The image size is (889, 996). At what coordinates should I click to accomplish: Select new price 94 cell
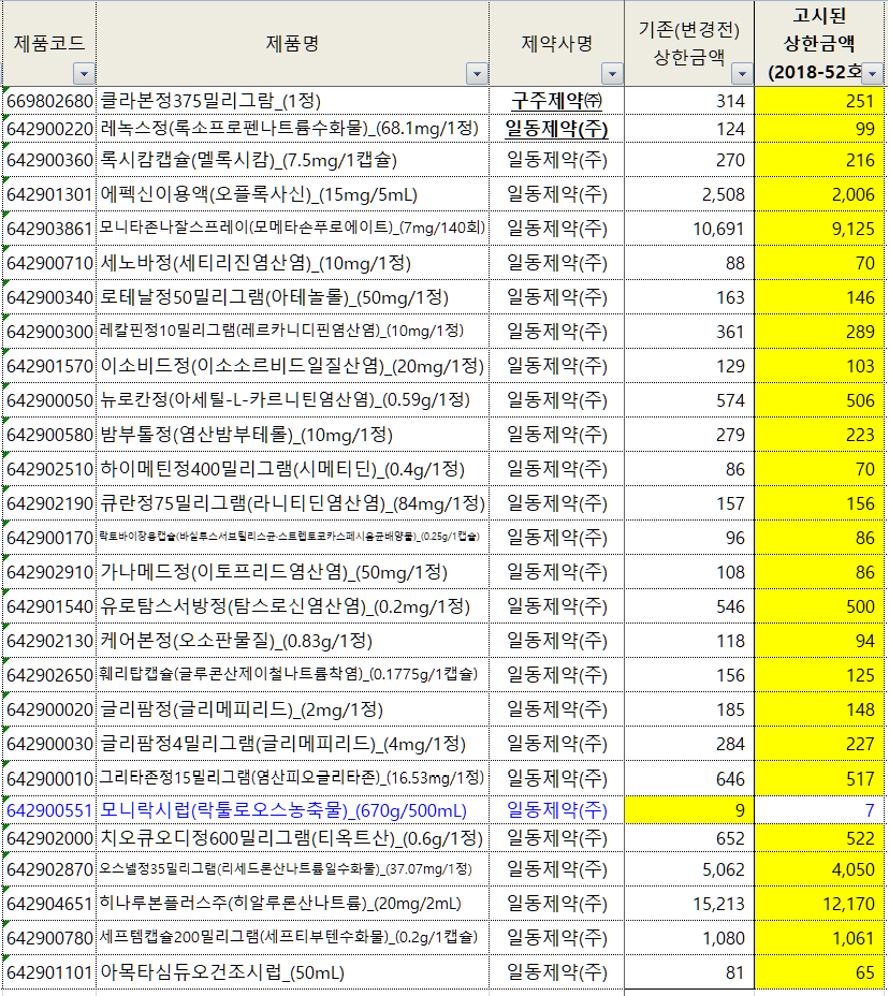[x=820, y=640]
